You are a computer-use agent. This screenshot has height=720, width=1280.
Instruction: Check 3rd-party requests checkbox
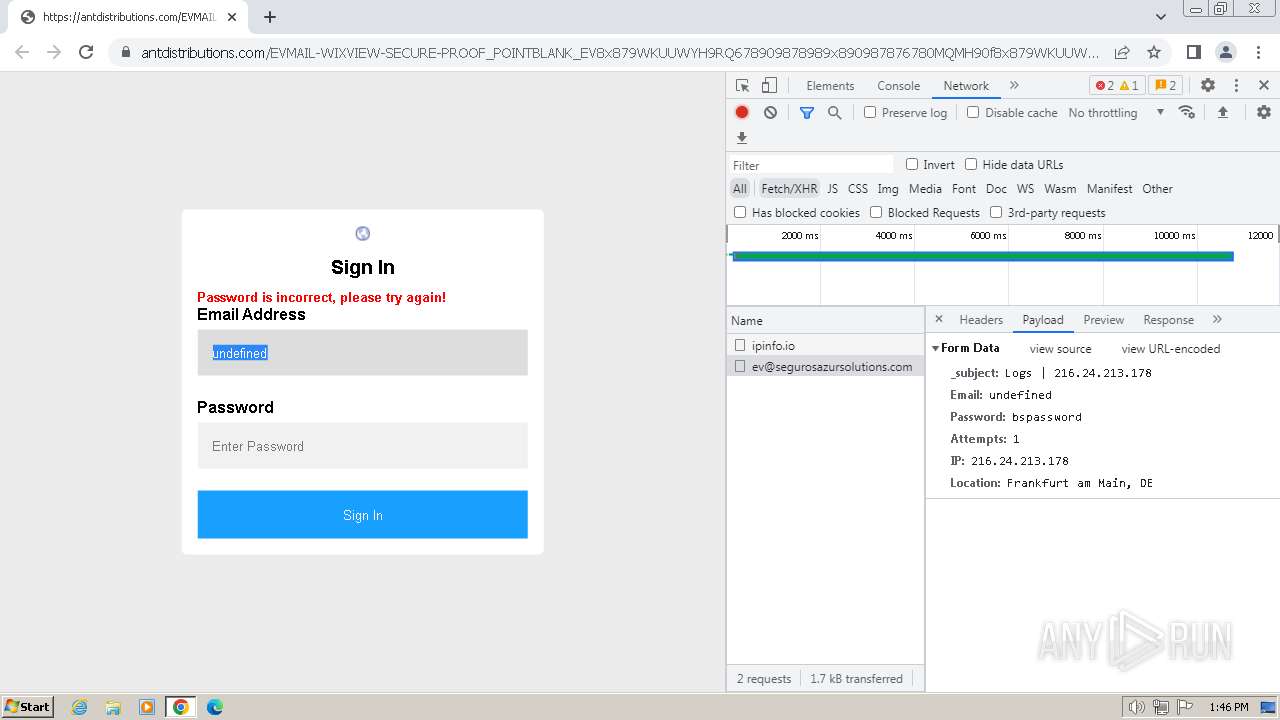(996, 212)
